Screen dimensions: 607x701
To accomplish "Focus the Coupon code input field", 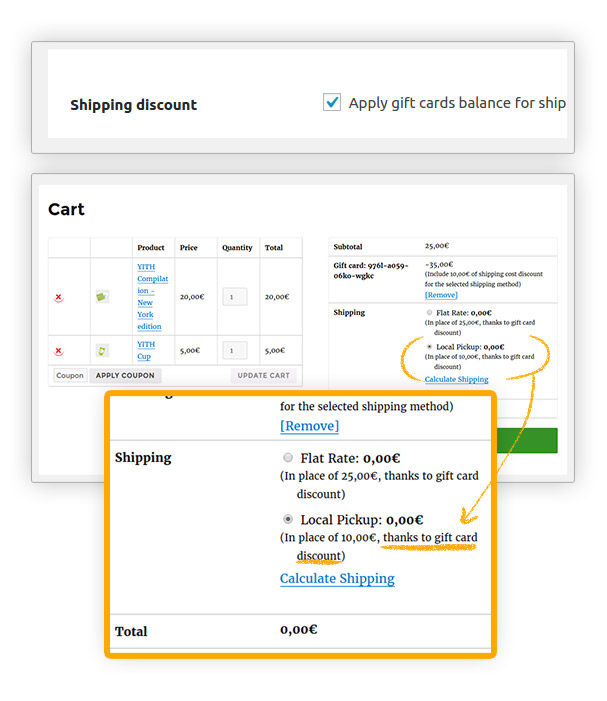I will (70, 376).
